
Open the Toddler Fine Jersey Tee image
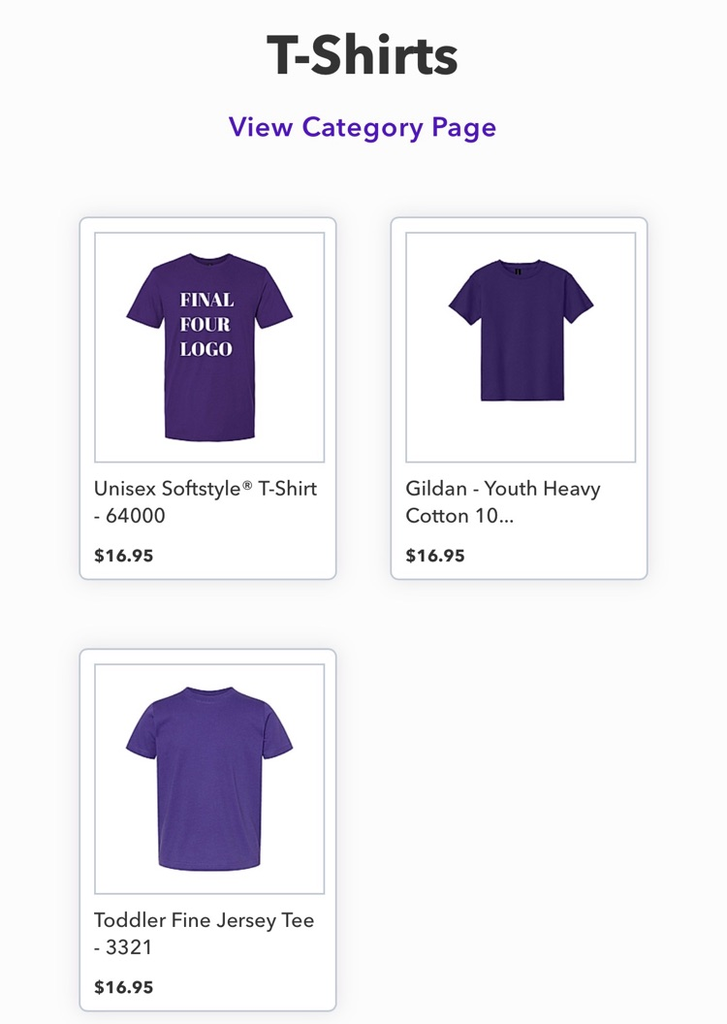209,778
